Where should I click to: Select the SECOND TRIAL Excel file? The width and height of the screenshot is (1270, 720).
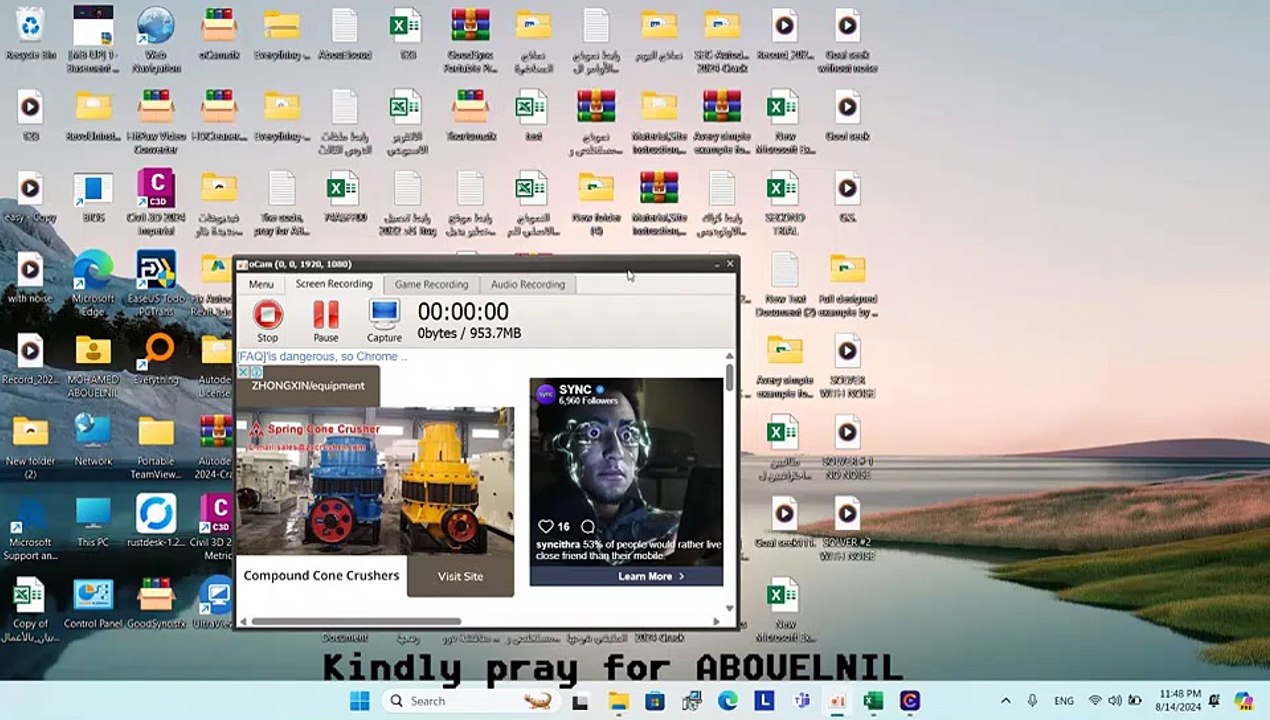(x=784, y=203)
